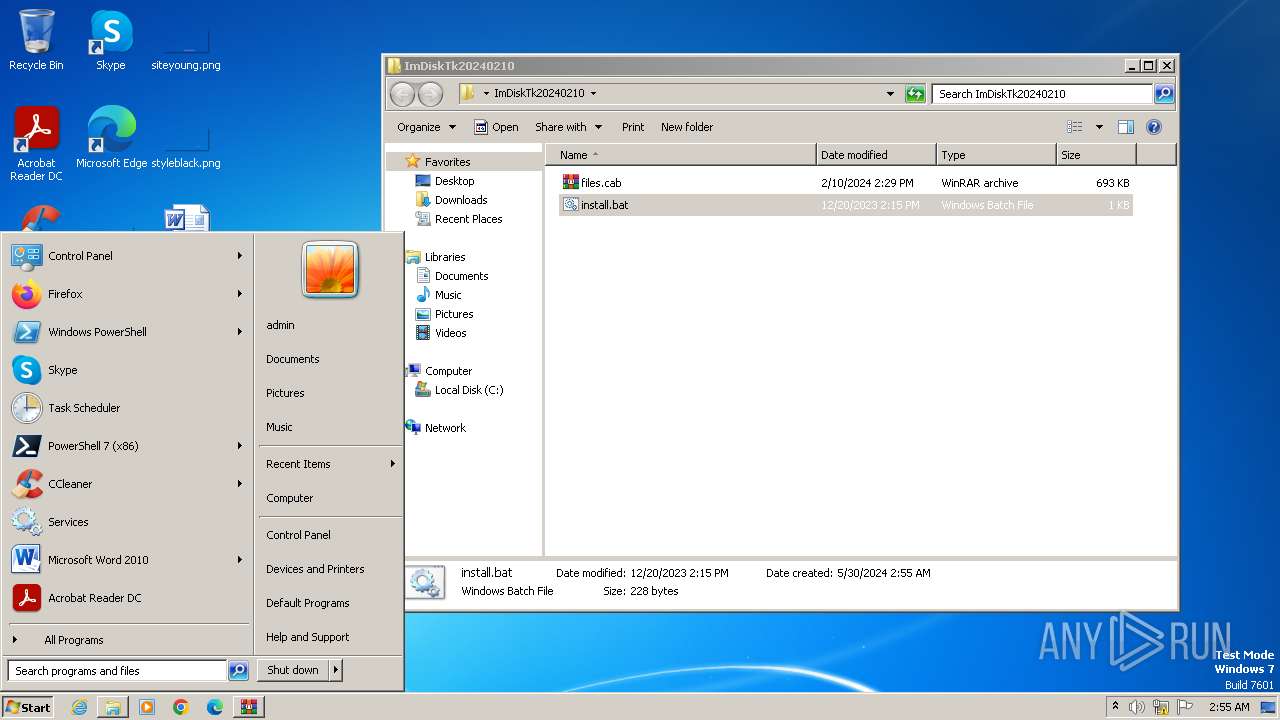
Task: Click the user account picture in Start menu
Action: (330, 269)
